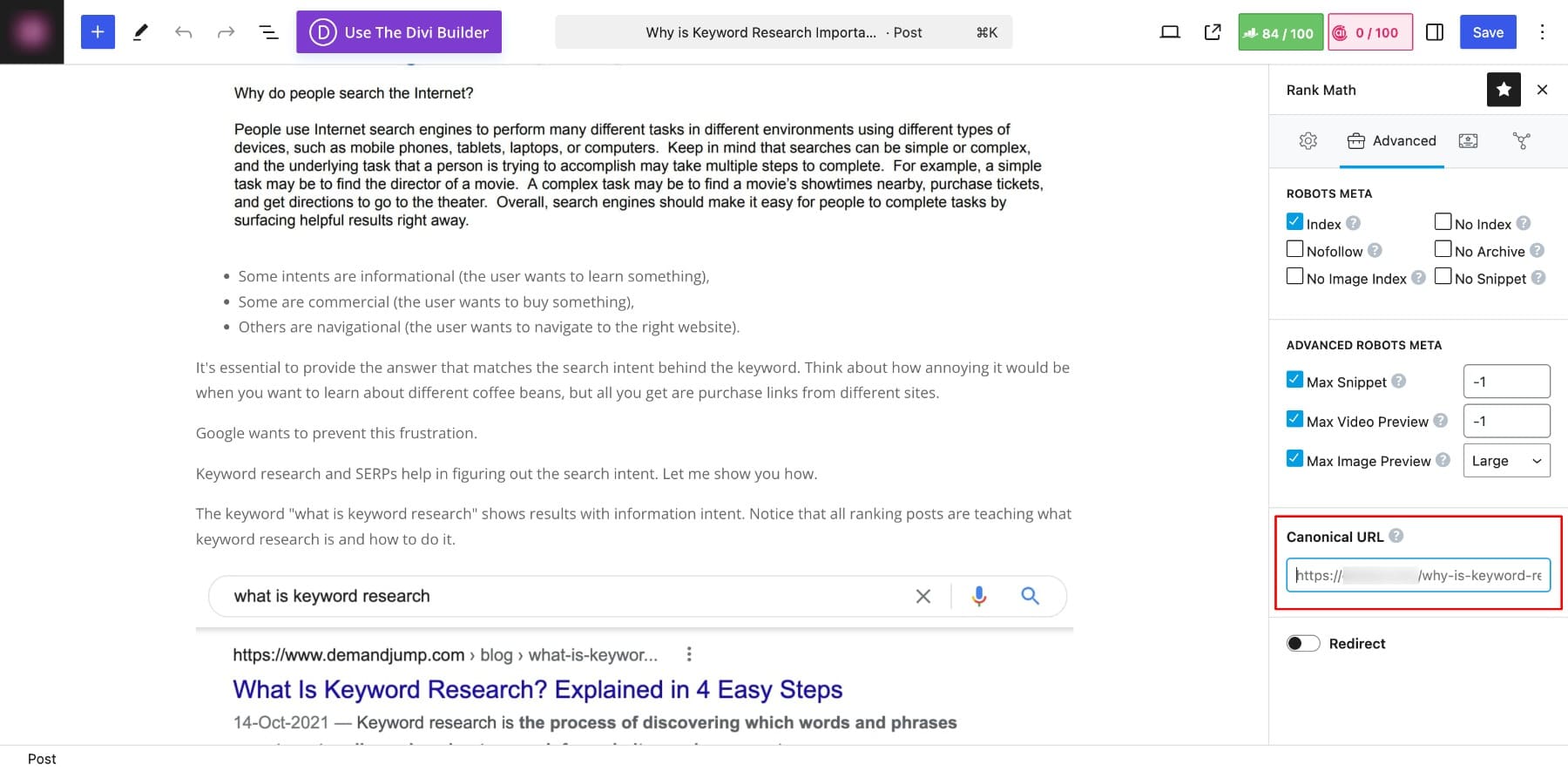Screen dimensions: 1568x771
Task: Click Use The Divi Builder button
Action: [x=399, y=32]
